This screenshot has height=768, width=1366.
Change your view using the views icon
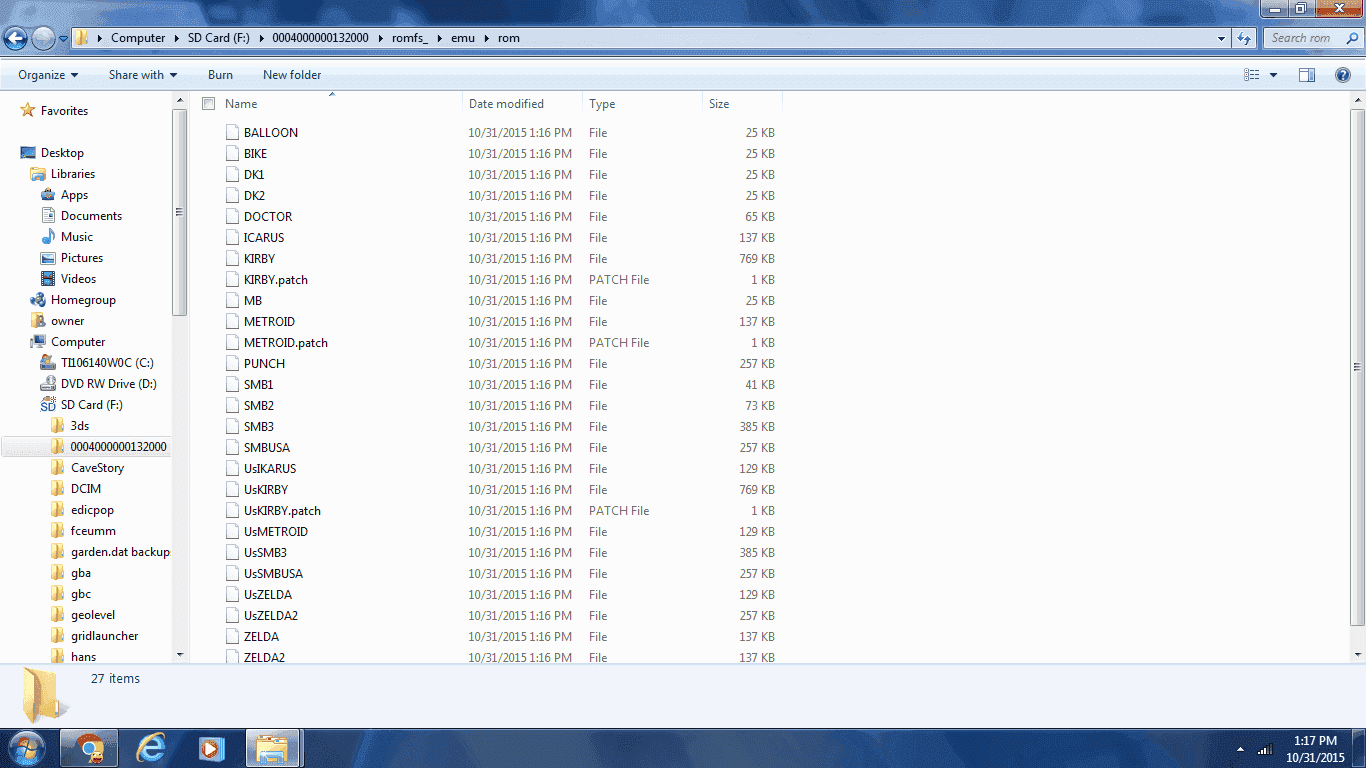click(x=1251, y=75)
